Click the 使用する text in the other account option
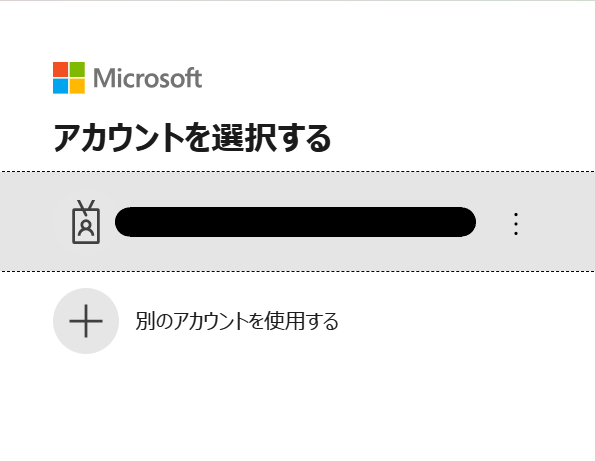Viewport: 595px width, 461px height. [x=301, y=321]
